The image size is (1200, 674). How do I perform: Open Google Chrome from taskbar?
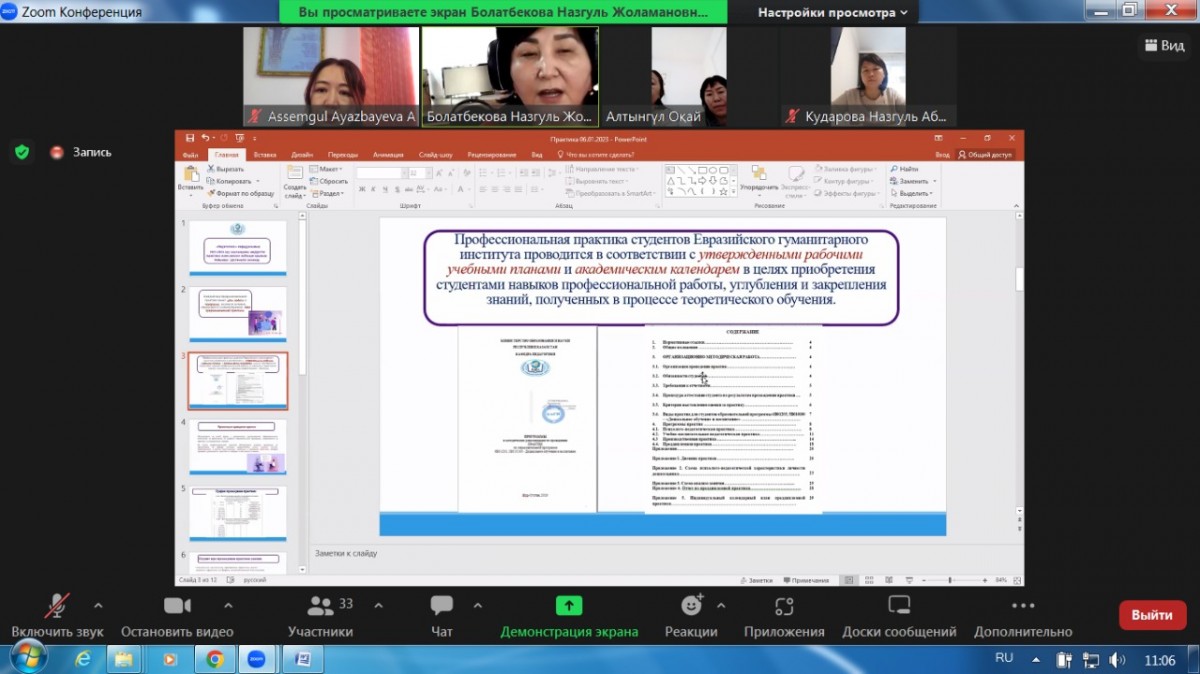coord(214,659)
